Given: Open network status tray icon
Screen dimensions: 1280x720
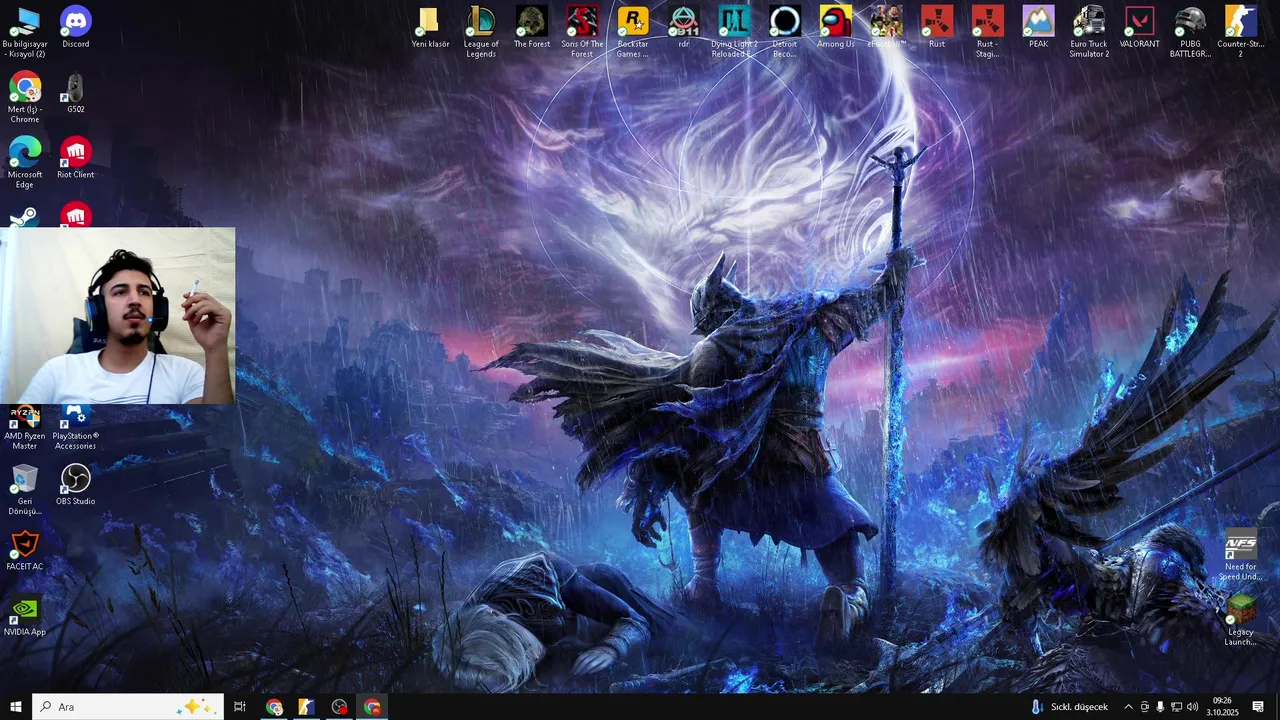Looking at the screenshot, I should coord(1176,707).
